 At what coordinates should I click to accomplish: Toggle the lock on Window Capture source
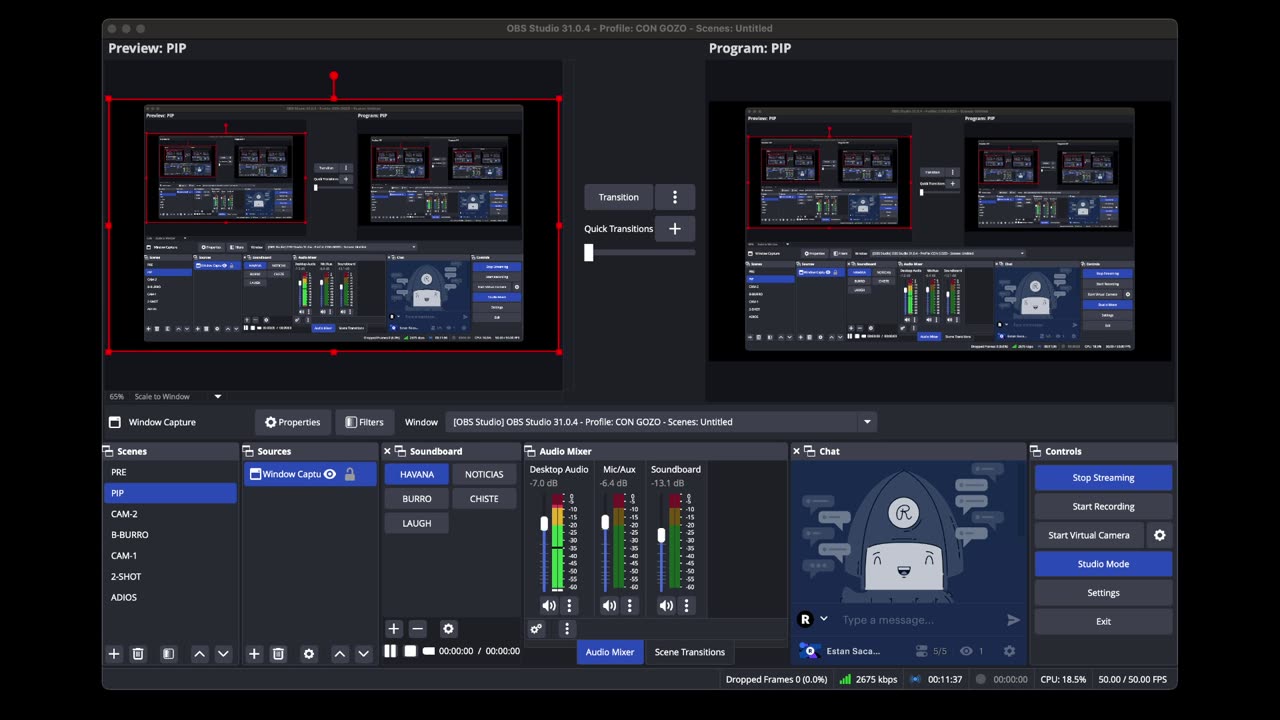tap(350, 474)
